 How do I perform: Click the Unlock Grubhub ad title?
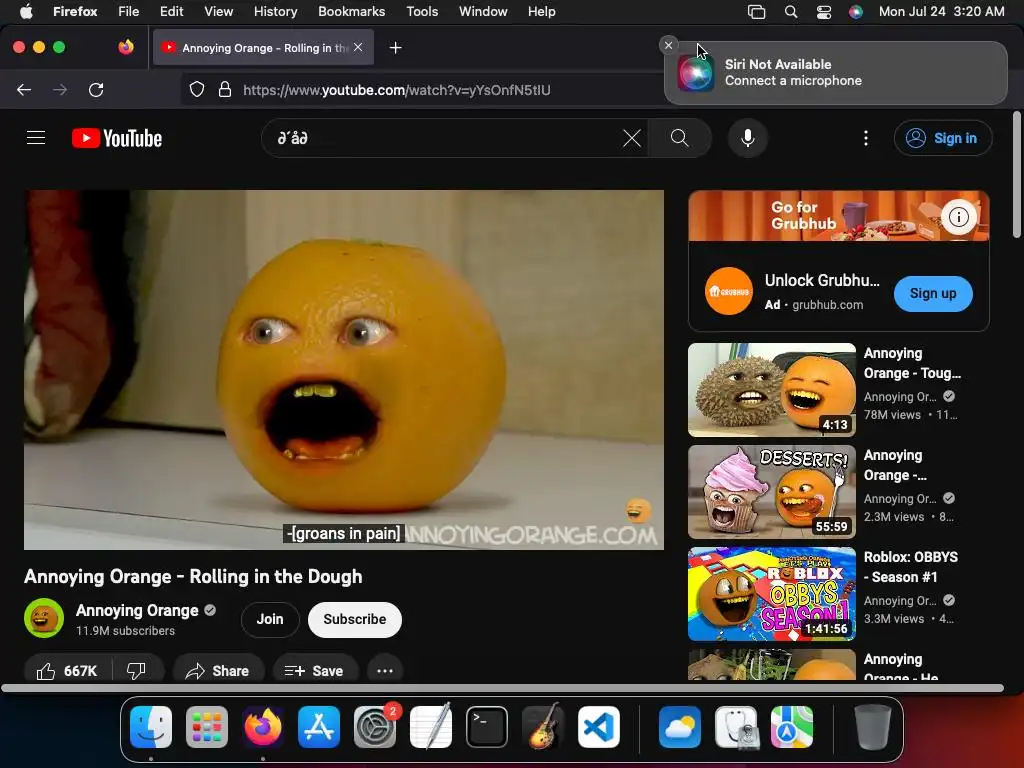822,281
